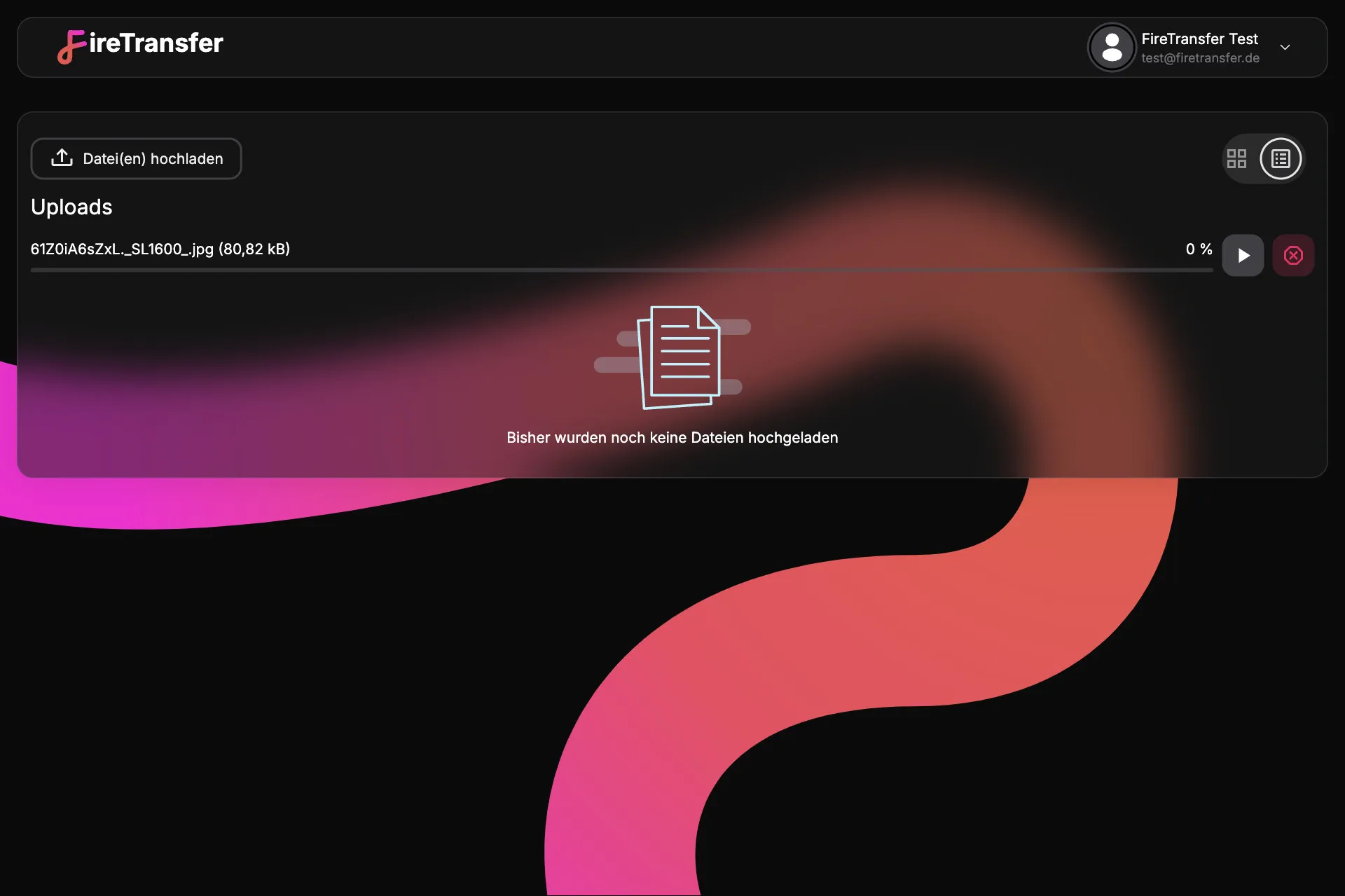Click the user avatar icon
This screenshot has width=1345, height=896.
tap(1112, 47)
